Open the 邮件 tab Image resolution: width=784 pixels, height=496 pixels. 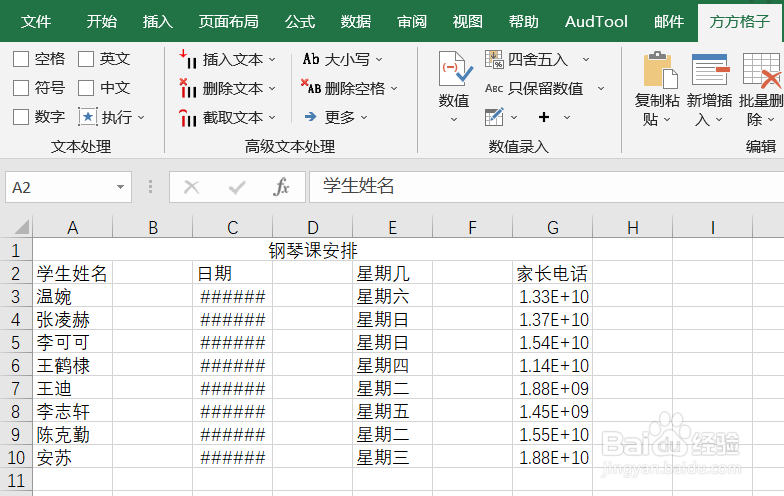click(669, 22)
